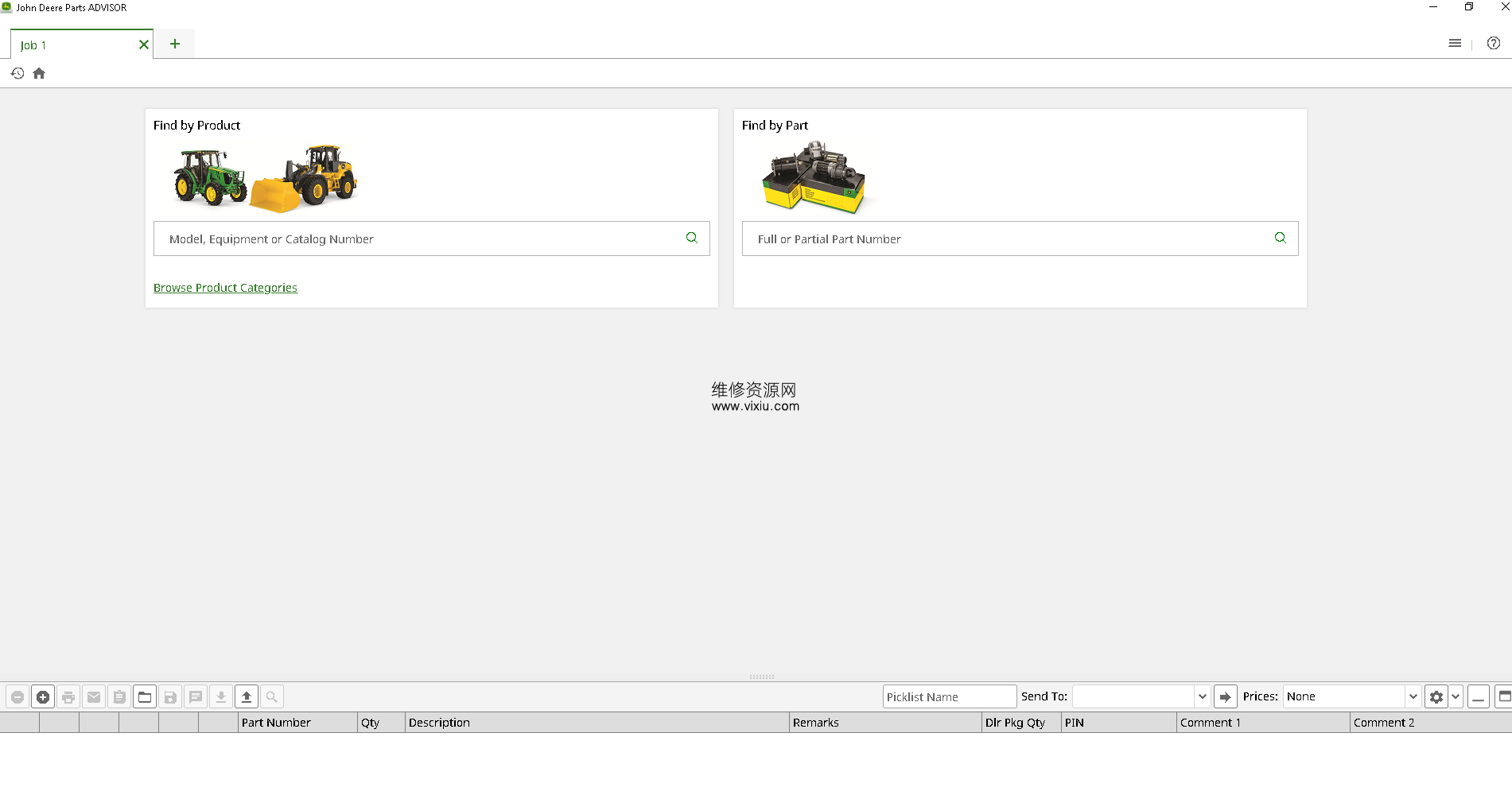This screenshot has height=795, width=1512.
Task: Click the add part (plus) picklist icon
Action: pos(43,697)
